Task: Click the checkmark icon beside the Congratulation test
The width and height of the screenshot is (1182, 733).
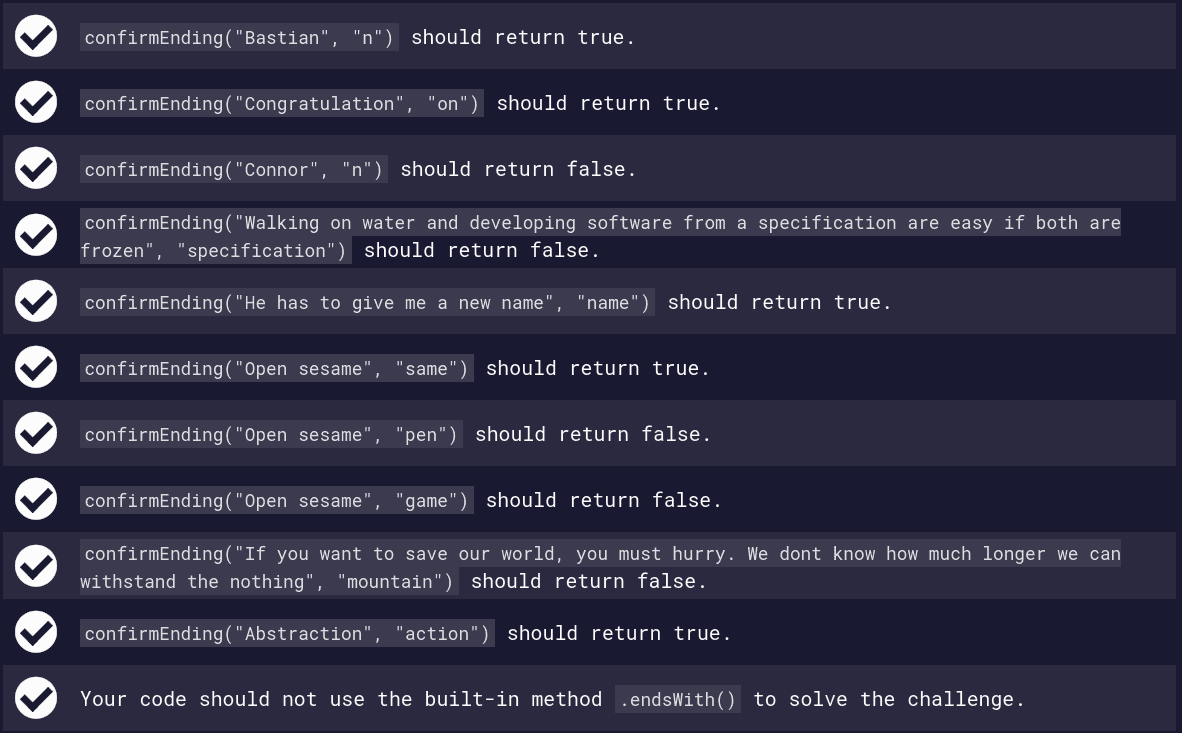Action: click(x=36, y=102)
